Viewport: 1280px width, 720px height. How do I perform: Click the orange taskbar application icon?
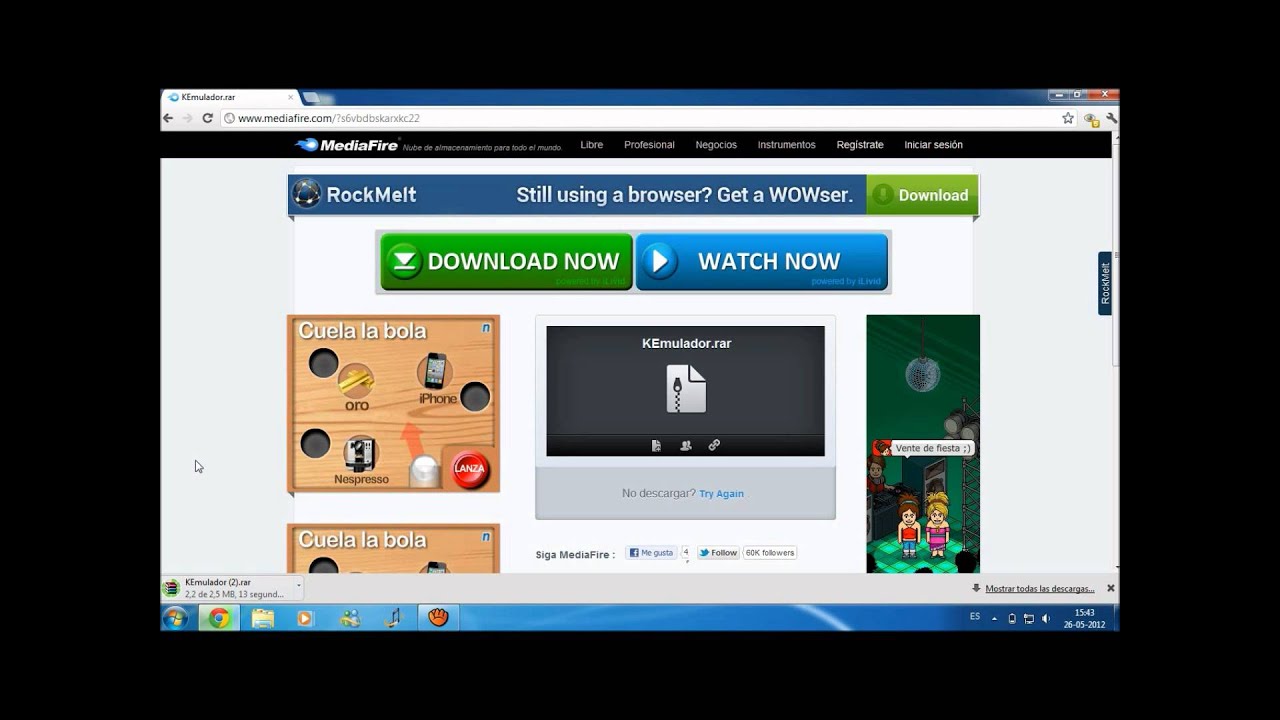pos(438,618)
